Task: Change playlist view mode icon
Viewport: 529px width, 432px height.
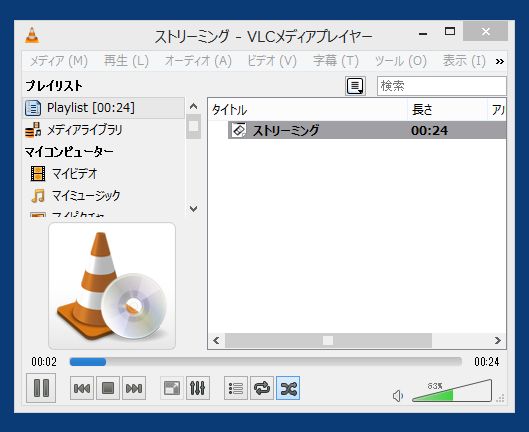Action: point(355,86)
